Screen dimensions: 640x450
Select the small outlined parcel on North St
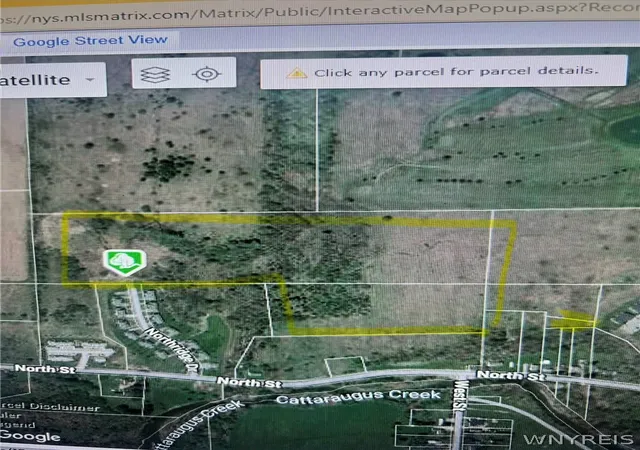[x=345, y=366]
